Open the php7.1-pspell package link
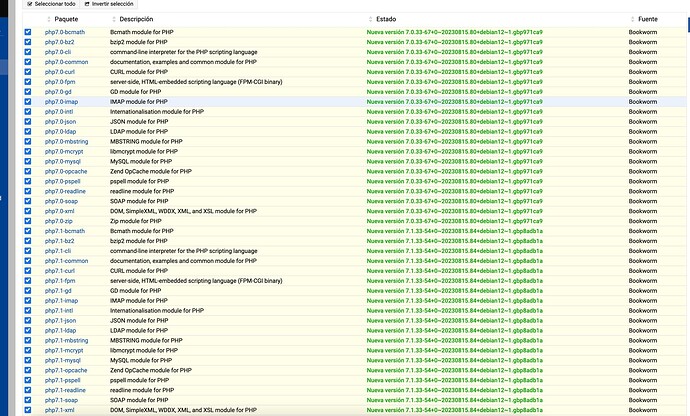 point(62,380)
